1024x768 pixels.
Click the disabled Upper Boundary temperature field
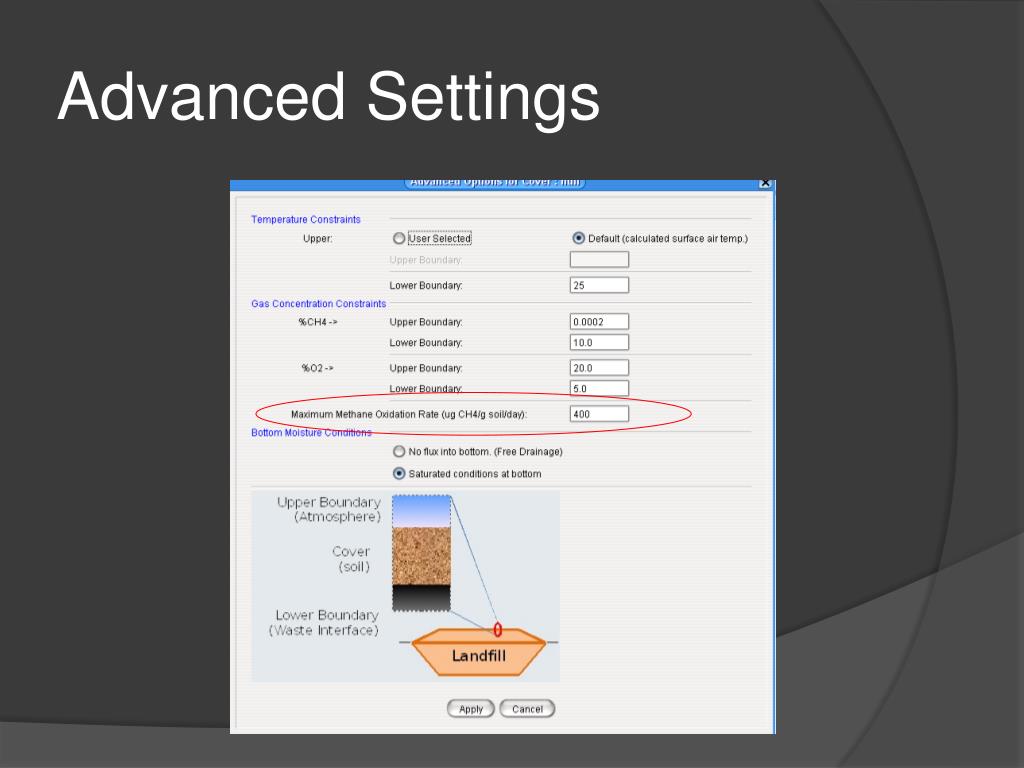[x=599, y=260]
